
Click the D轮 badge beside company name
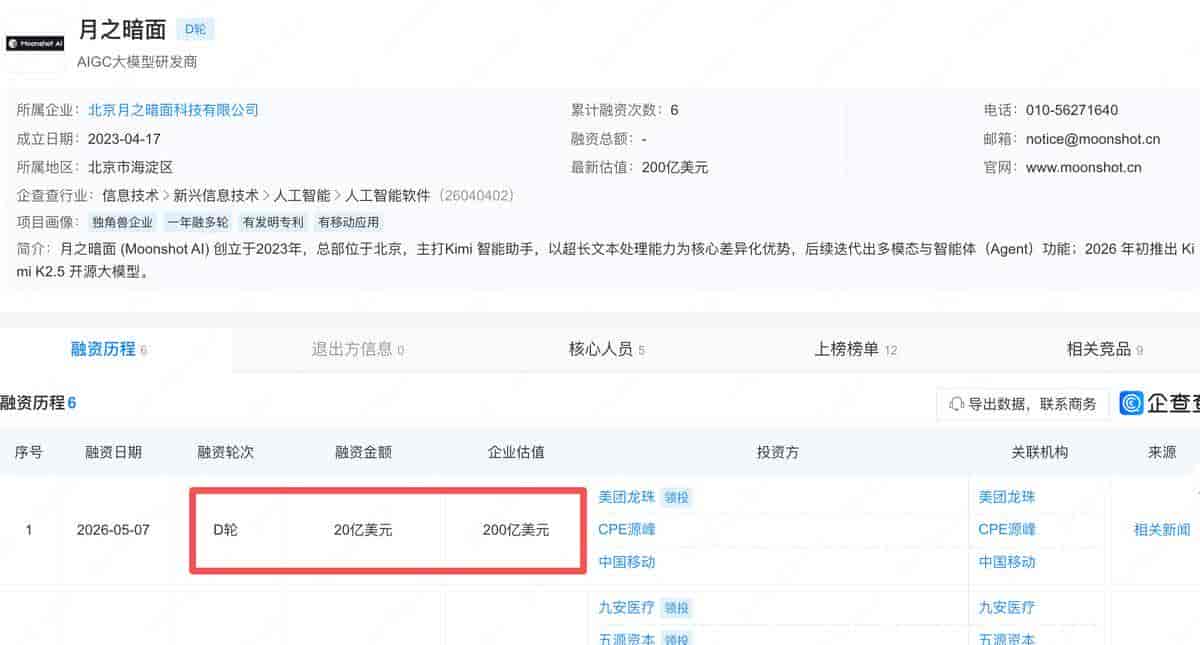195,29
